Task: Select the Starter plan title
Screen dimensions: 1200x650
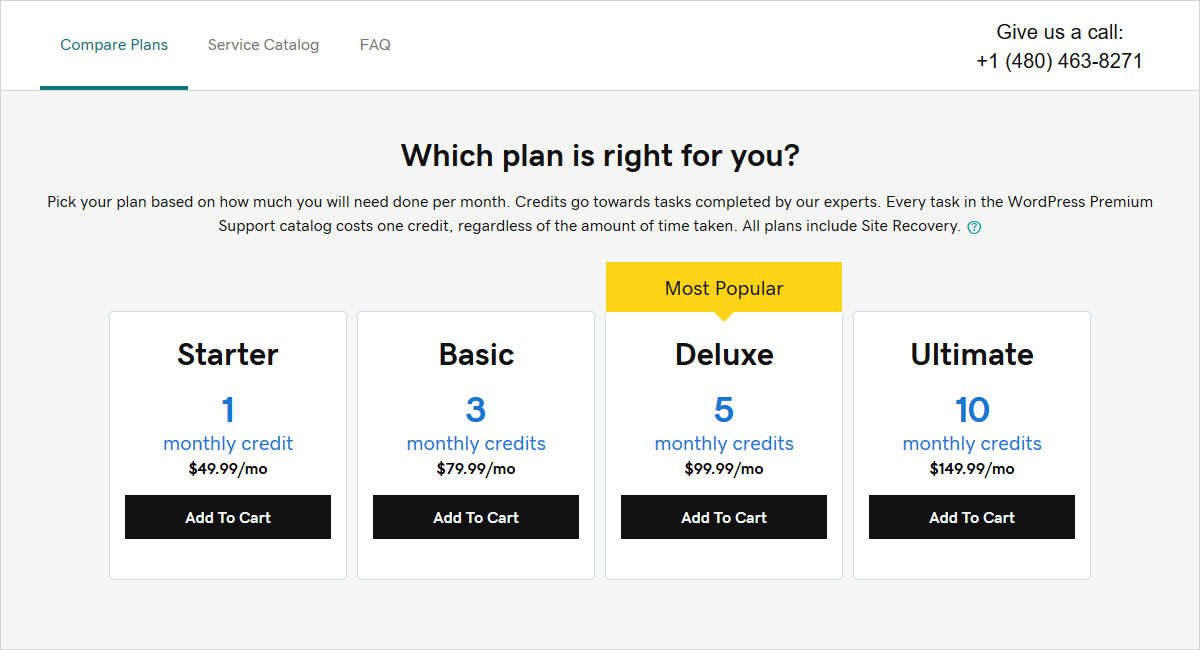Action: point(228,354)
